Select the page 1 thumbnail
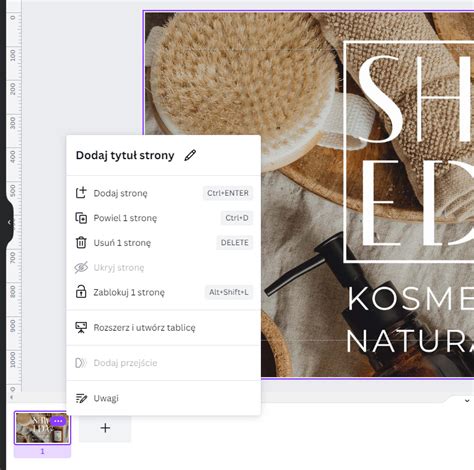 pyautogui.click(x=42, y=428)
